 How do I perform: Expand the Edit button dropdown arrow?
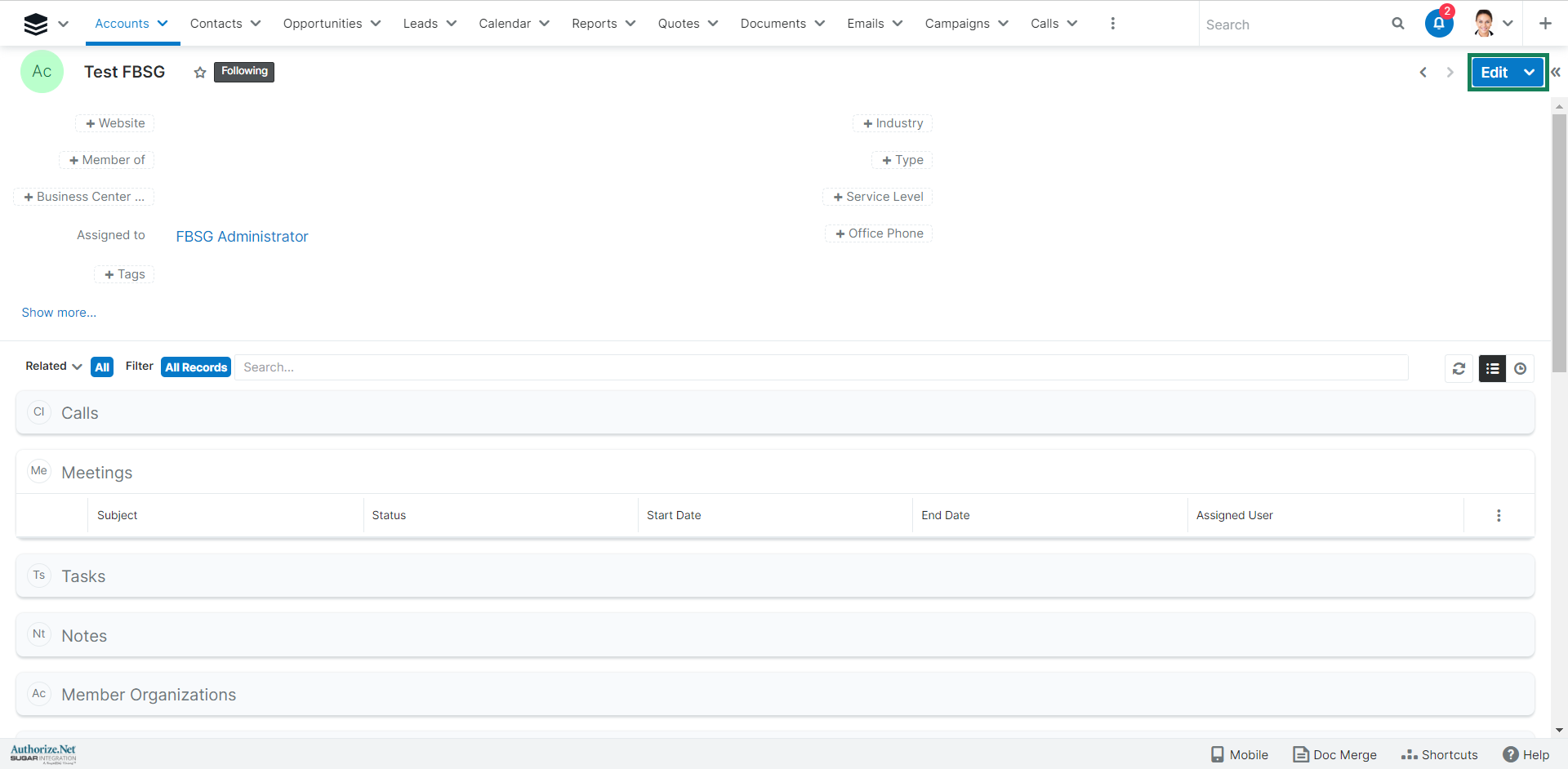[1529, 73]
